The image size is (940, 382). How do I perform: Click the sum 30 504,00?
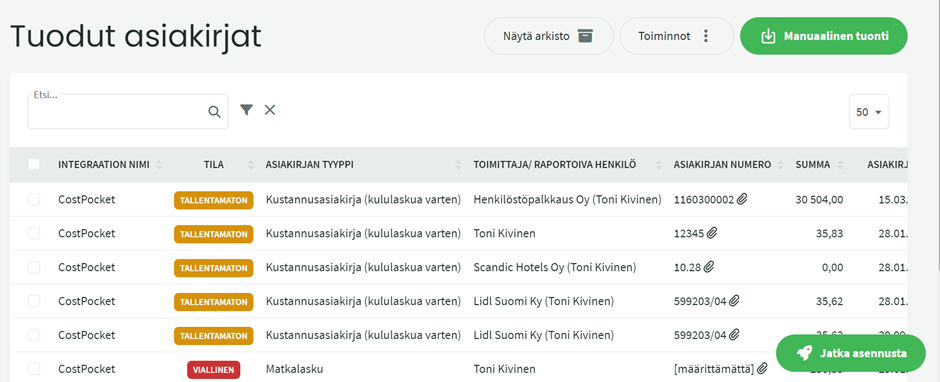click(820, 200)
